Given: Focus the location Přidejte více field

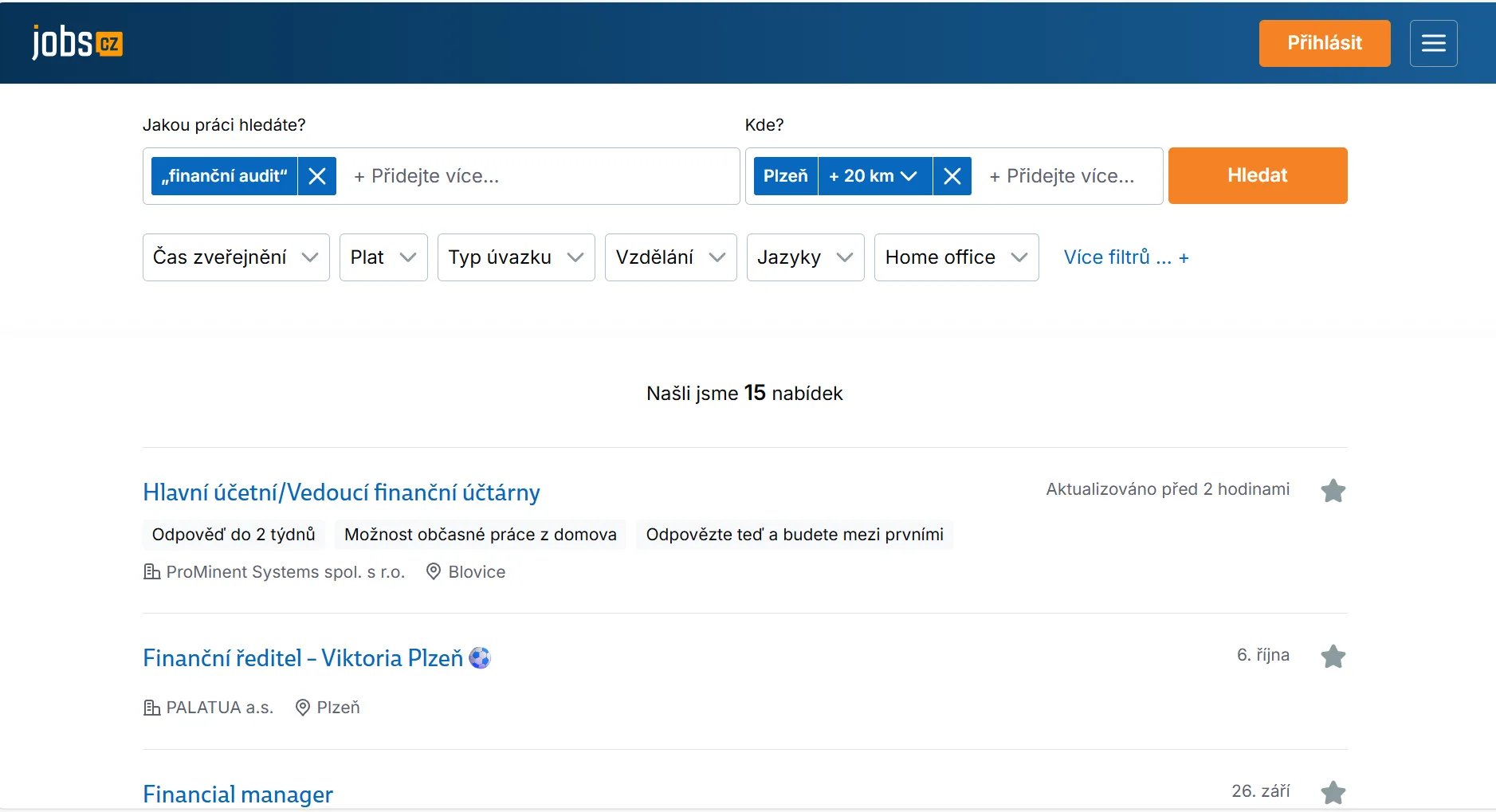Looking at the screenshot, I should (x=1066, y=176).
